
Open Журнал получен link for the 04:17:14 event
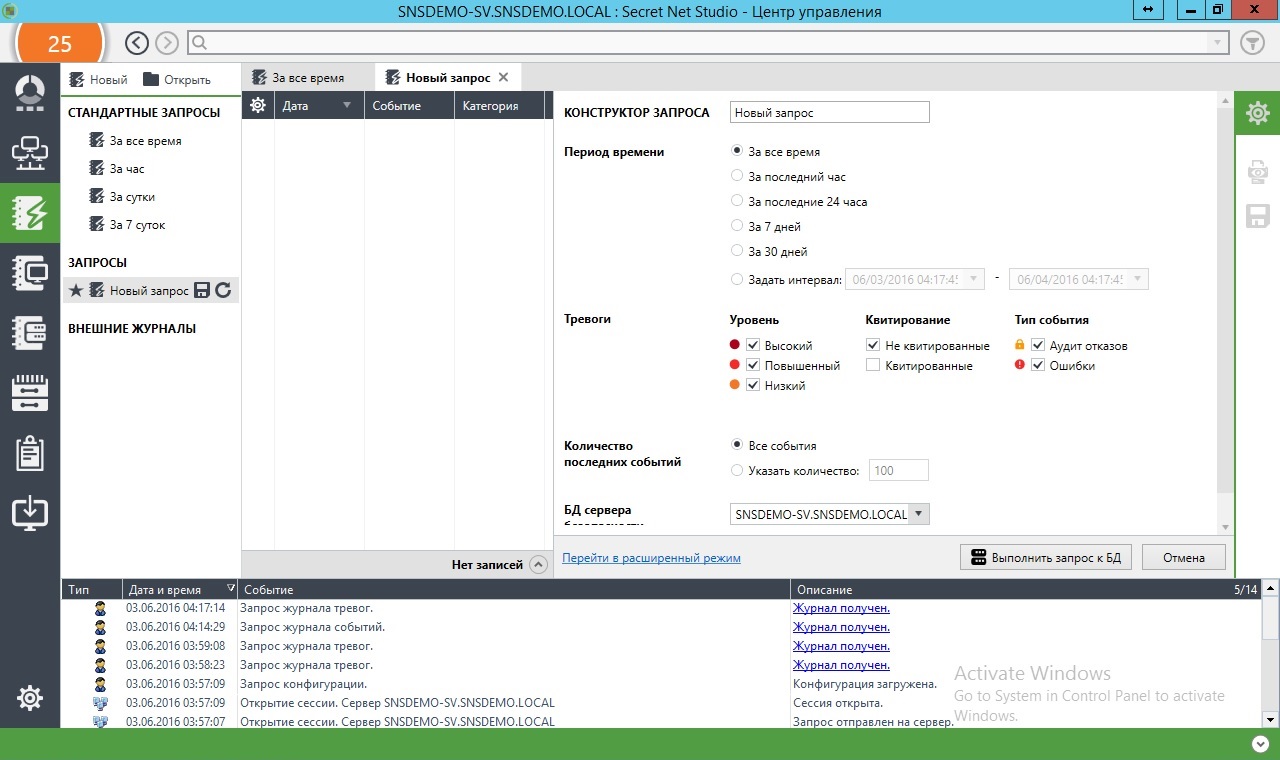click(841, 608)
